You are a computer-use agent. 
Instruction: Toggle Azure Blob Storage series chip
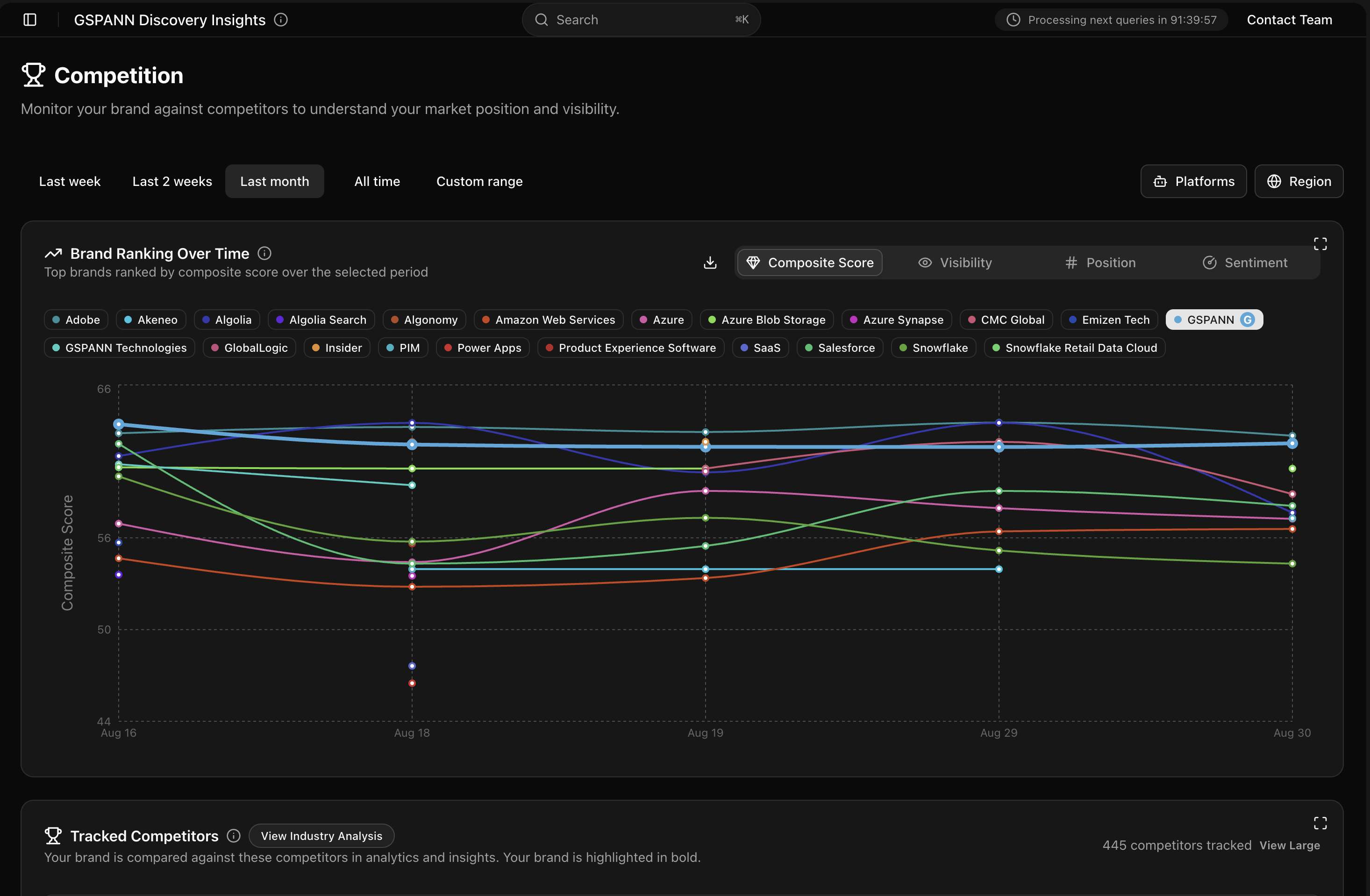pos(767,320)
